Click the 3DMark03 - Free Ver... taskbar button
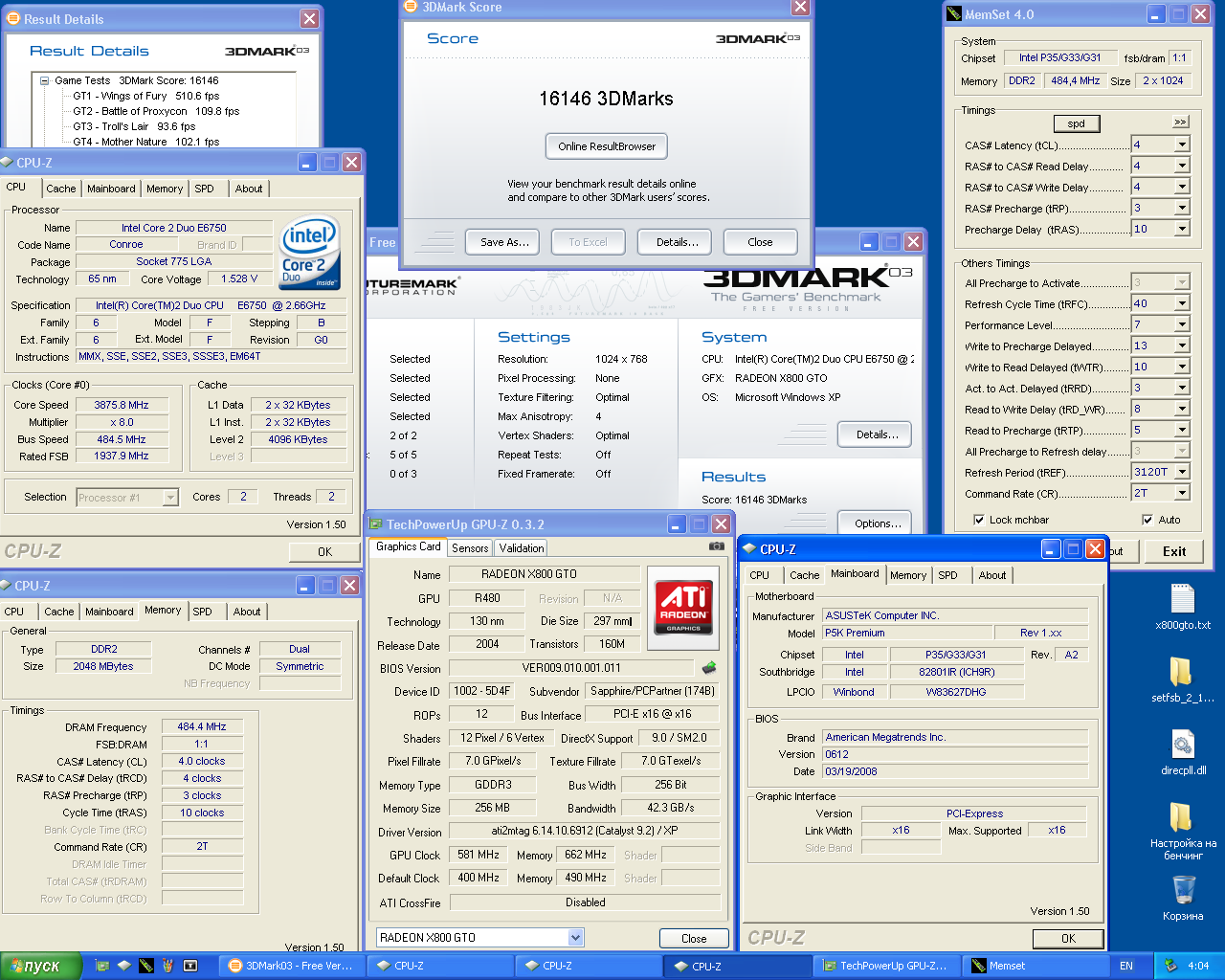Viewport: 1225px width, 980px height. pyautogui.click(x=291, y=966)
